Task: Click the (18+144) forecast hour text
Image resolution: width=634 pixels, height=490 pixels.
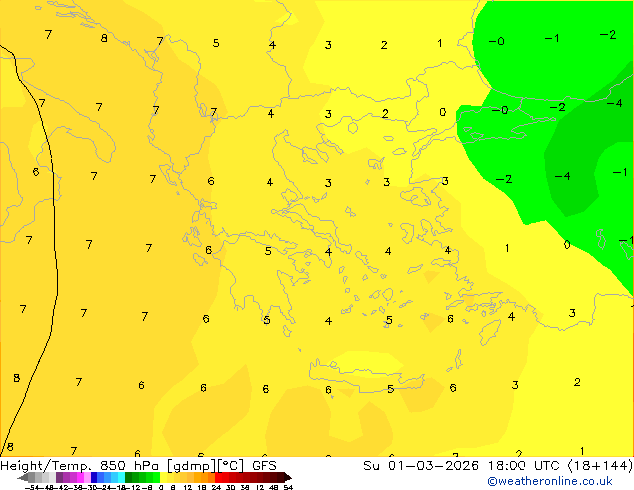Action: click(x=600, y=466)
